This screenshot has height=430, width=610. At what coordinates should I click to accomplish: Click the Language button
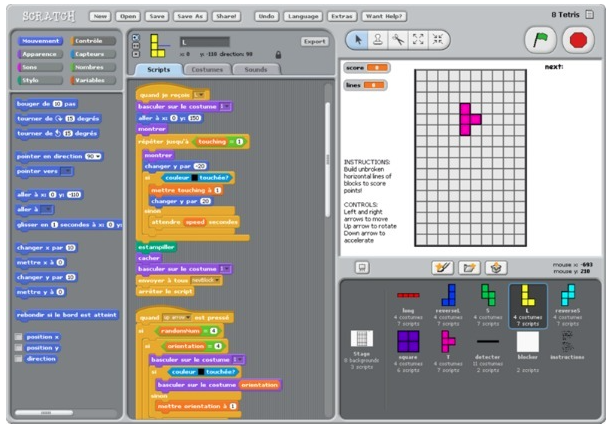[303, 16]
